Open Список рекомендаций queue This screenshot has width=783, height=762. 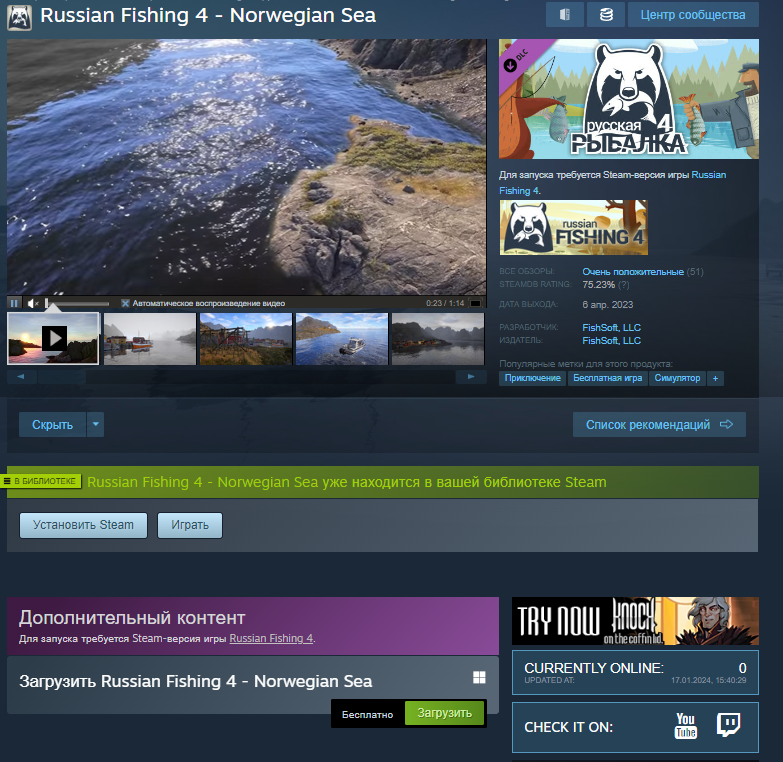click(659, 424)
